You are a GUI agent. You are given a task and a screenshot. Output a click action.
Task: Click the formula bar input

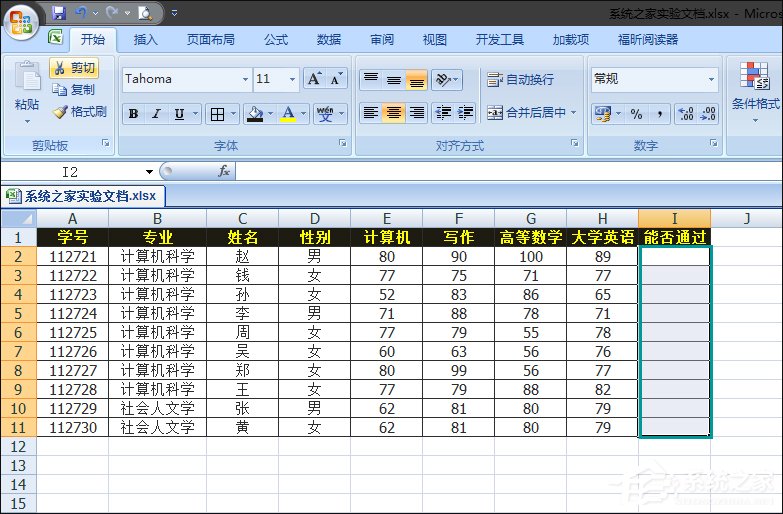pyautogui.click(x=508, y=172)
